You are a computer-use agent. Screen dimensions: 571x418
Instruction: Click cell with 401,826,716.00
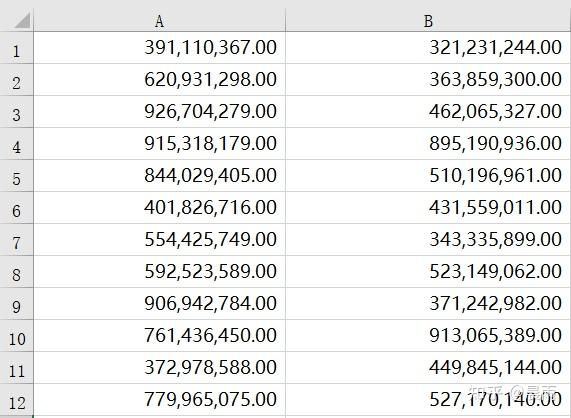160,208
